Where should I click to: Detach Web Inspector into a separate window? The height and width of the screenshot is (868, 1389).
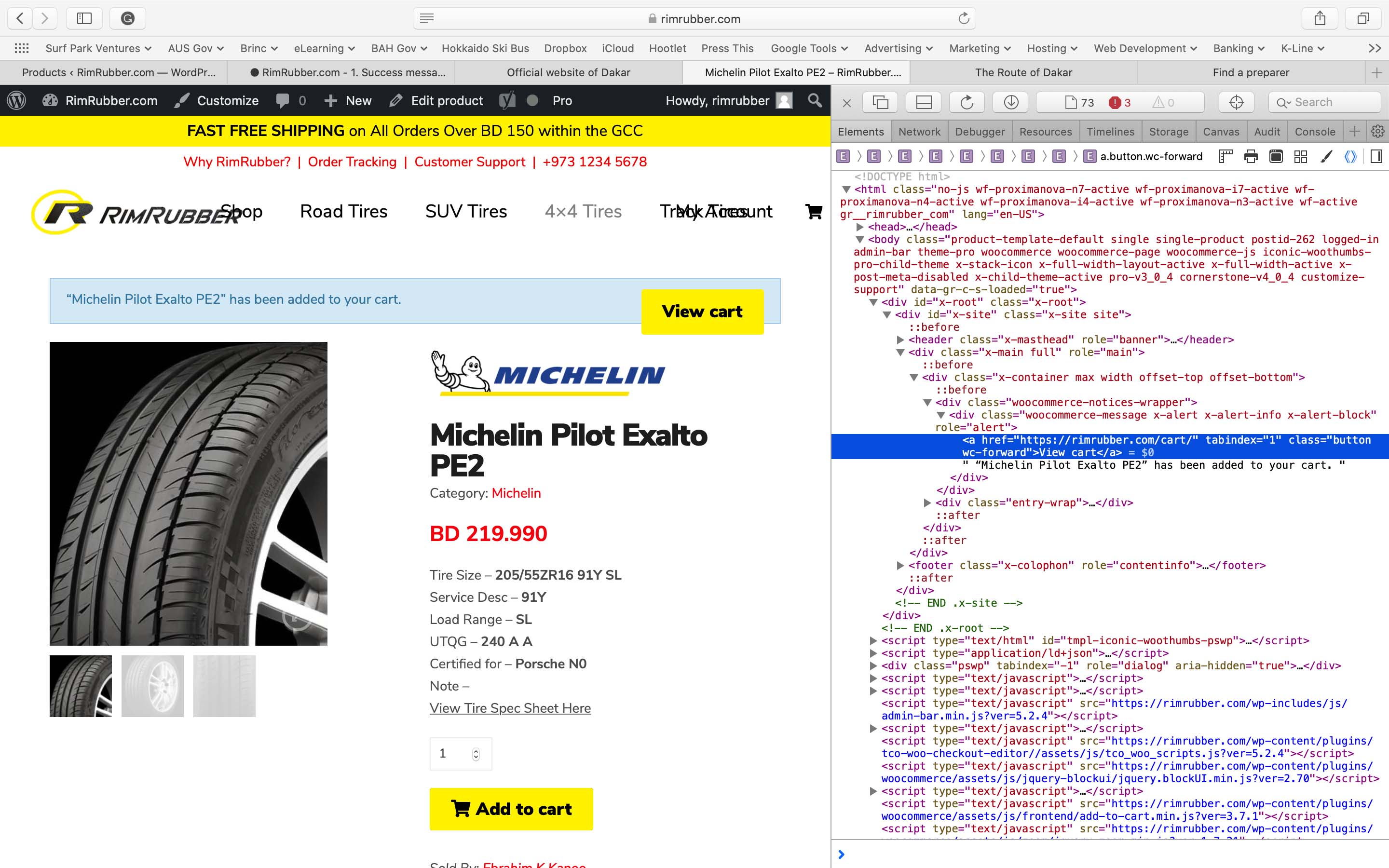881,102
